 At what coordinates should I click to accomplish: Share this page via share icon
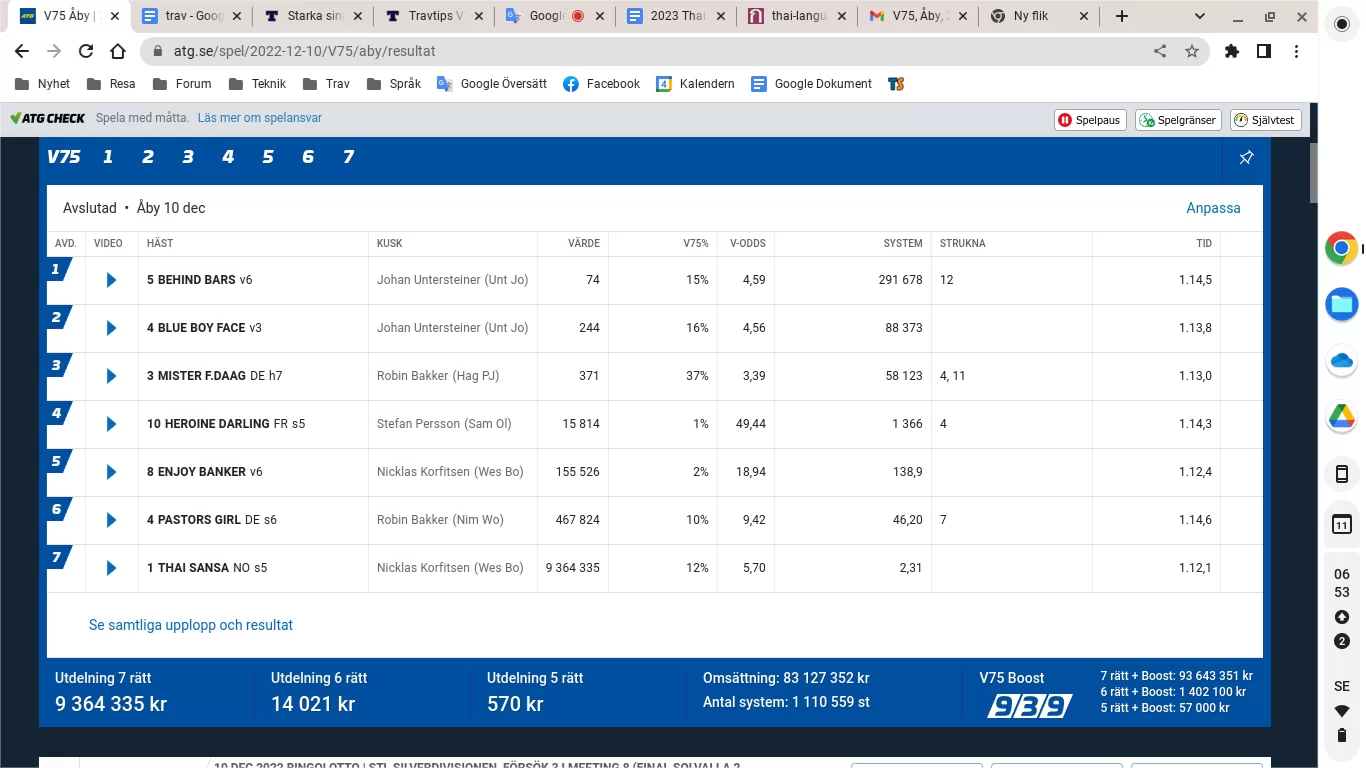click(1160, 51)
